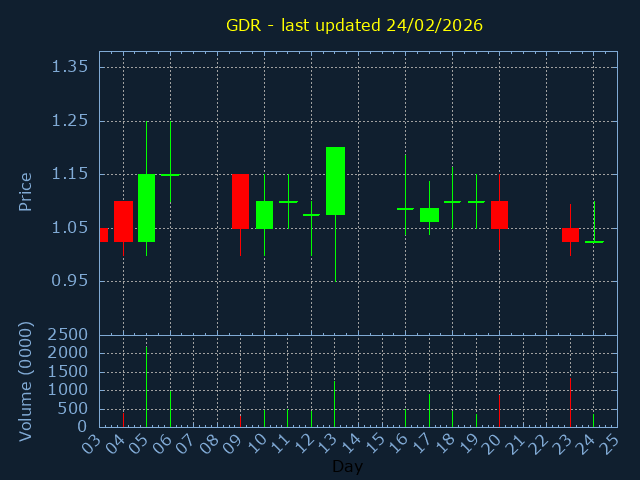Image resolution: width=640 pixels, height=480 pixels.
Task: Click the 'Volume (0000)' axis title
Action: 26,381
